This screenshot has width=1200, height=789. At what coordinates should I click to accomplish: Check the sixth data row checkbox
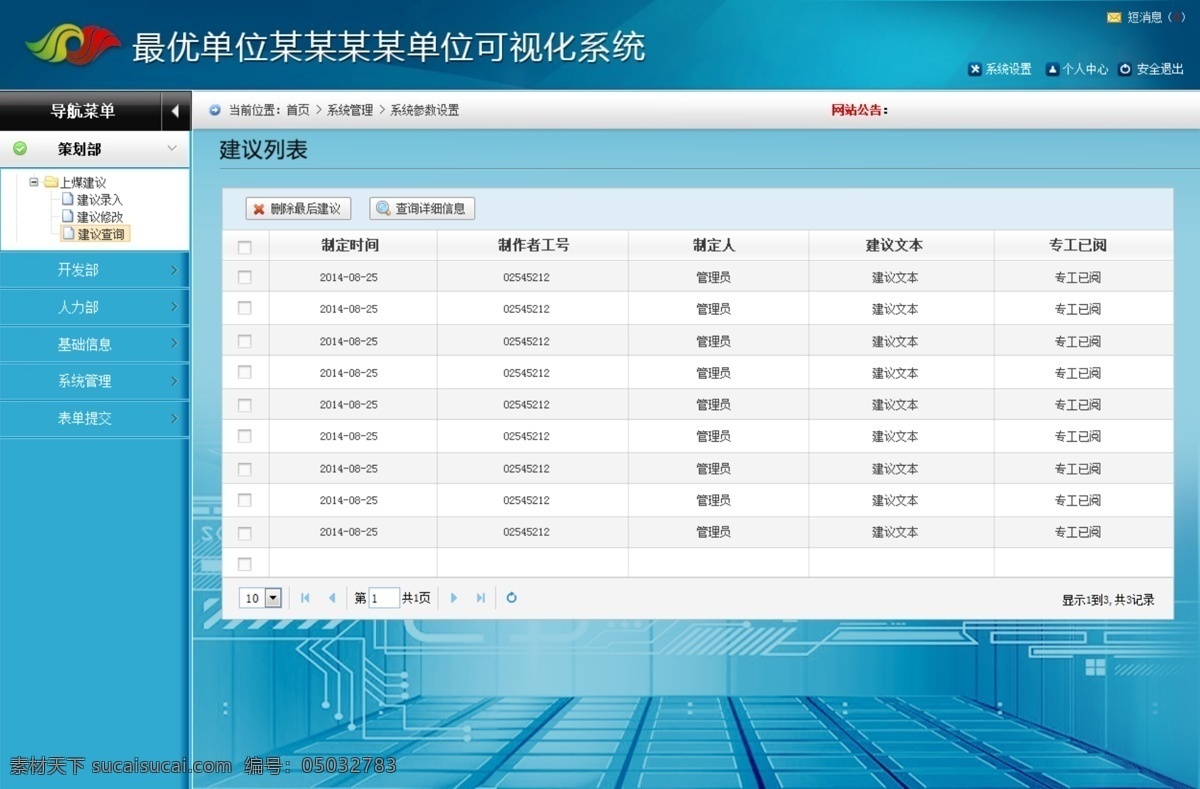pyautogui.click(x=245, y=436)
